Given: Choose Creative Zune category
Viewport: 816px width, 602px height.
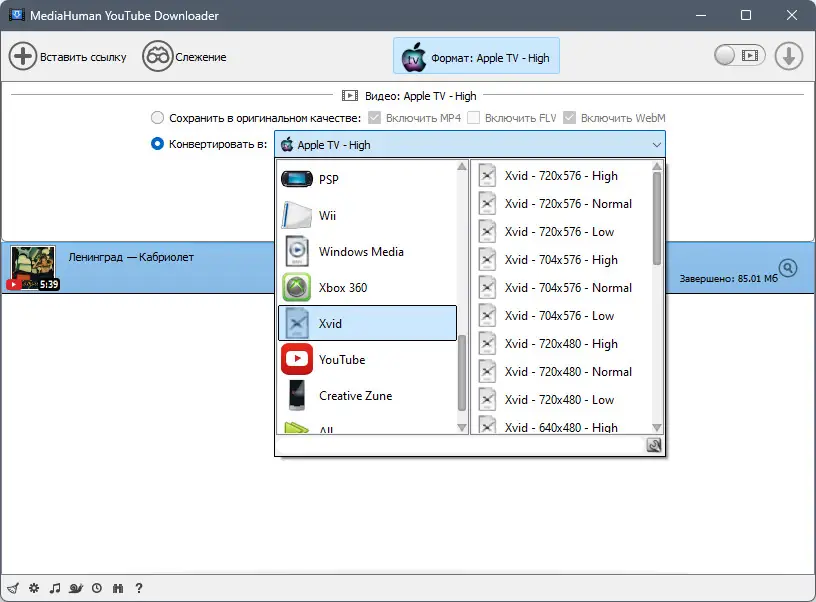Looking at the screenshot, I should (x=367, y=395).
